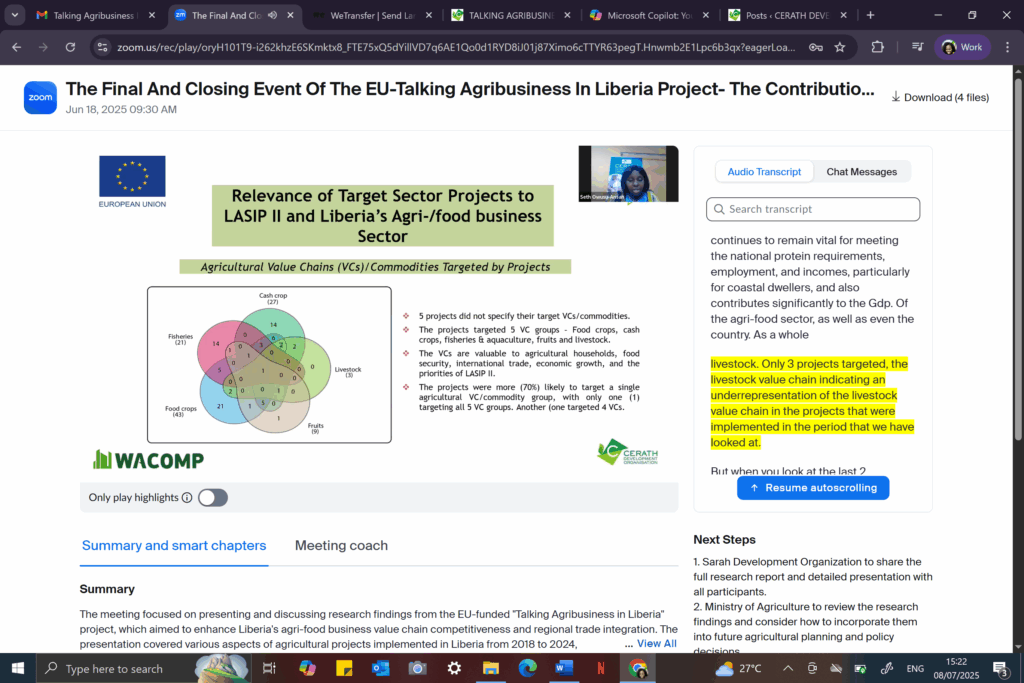Open a new tab with plus icon
Viewport: 1024px width, 683px height.
click(870, 15)
